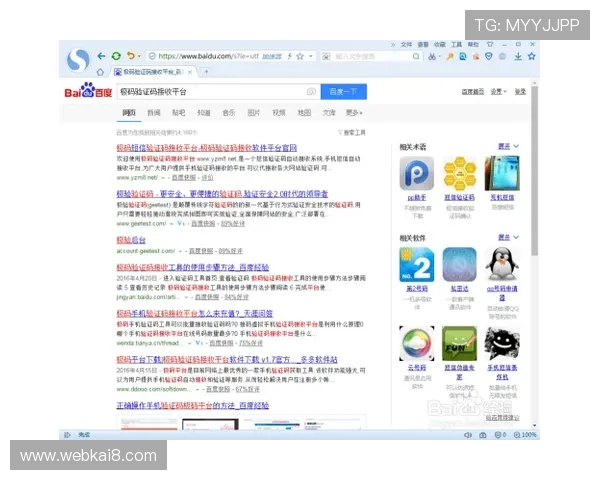600x480 pixels.
Task: Click the 百度首页 link
Action: click(472, 92)
